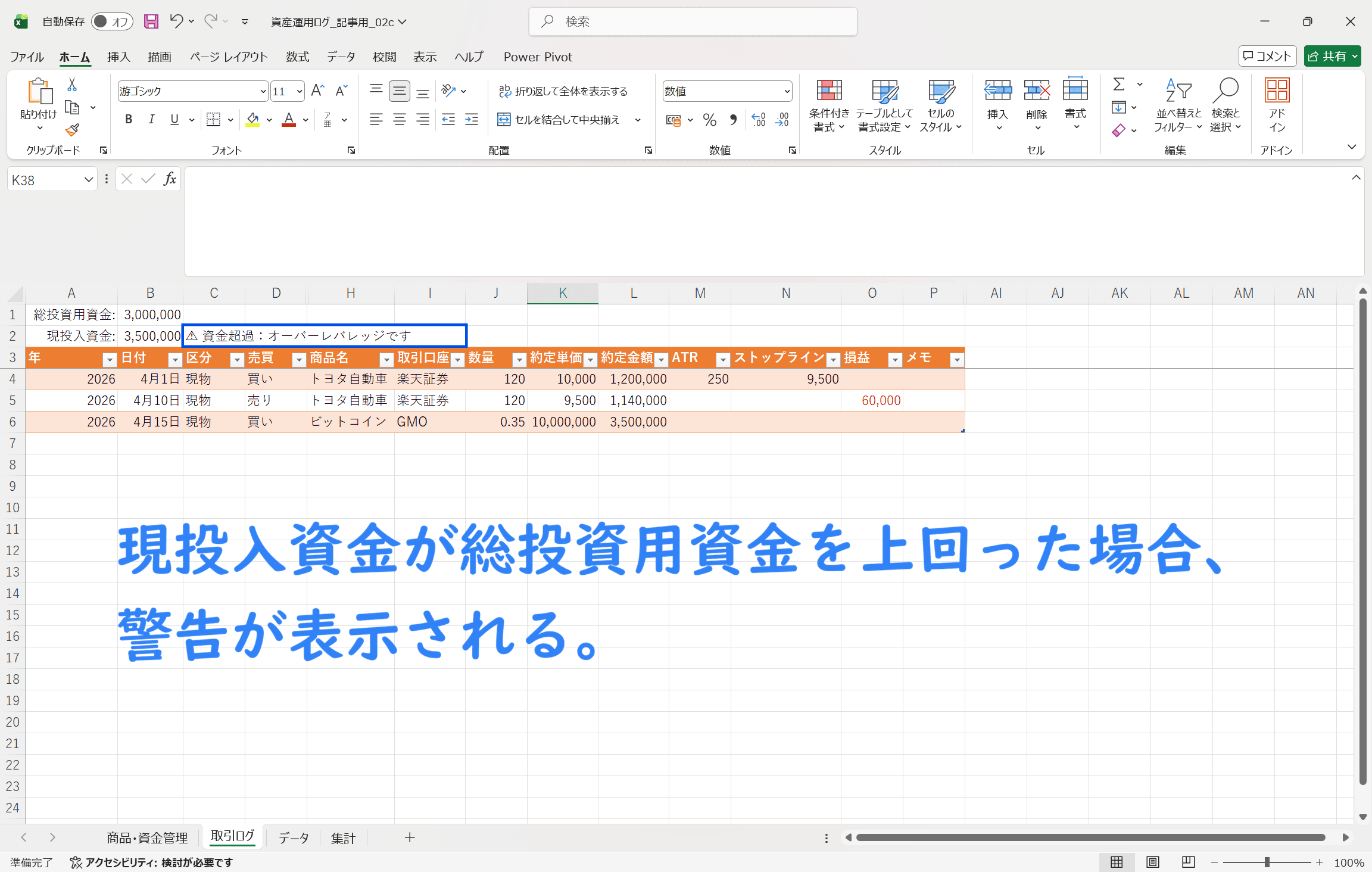Viewport: 1372px width, 872px height.
Task: Click the AutoSum sigma icon
Action: [x=1119, y=85]
